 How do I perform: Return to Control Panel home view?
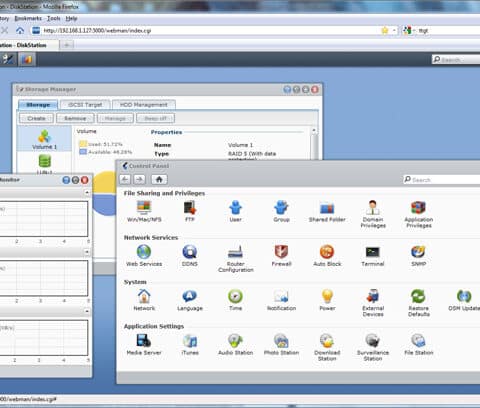159,179
